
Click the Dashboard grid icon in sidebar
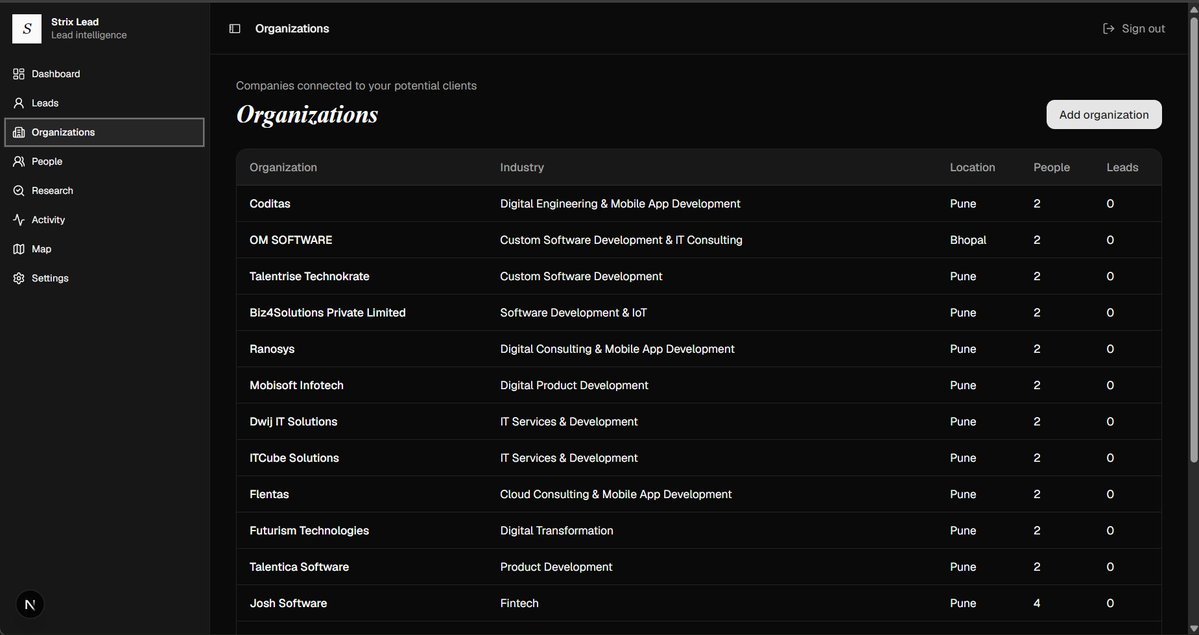[19, 74]
